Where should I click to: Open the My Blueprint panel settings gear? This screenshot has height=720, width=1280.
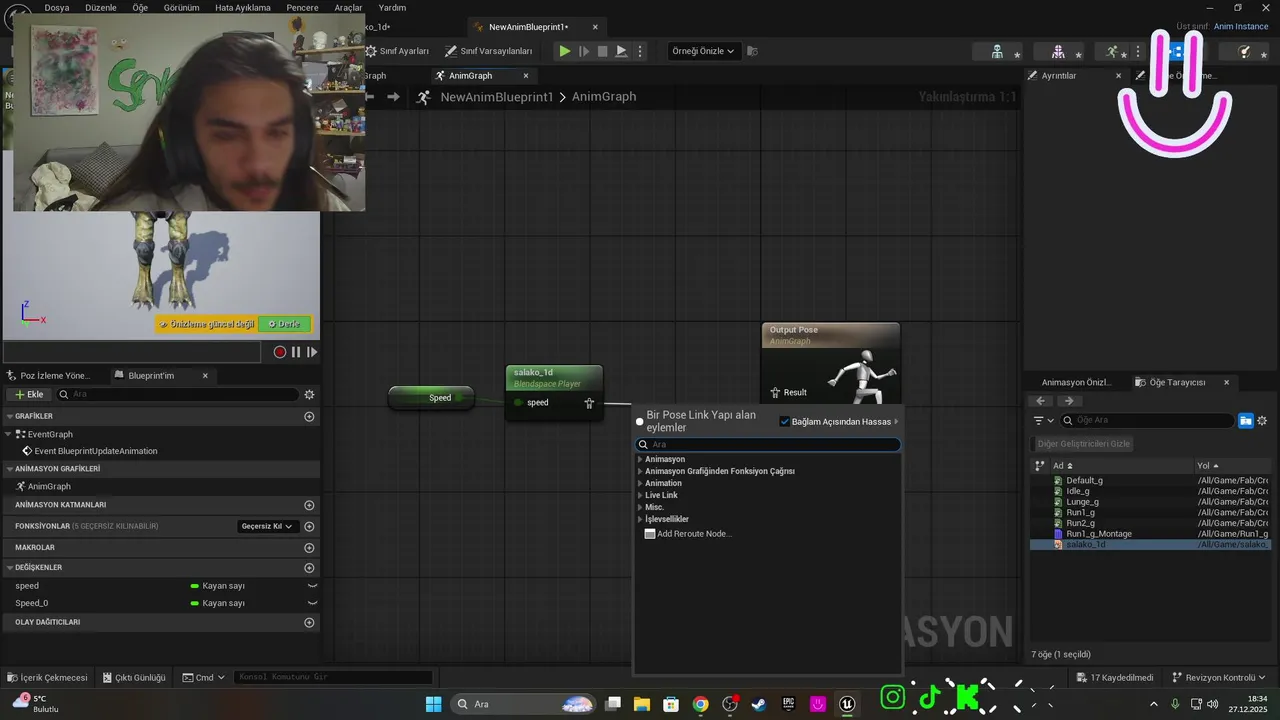click(x=309, y=395)
